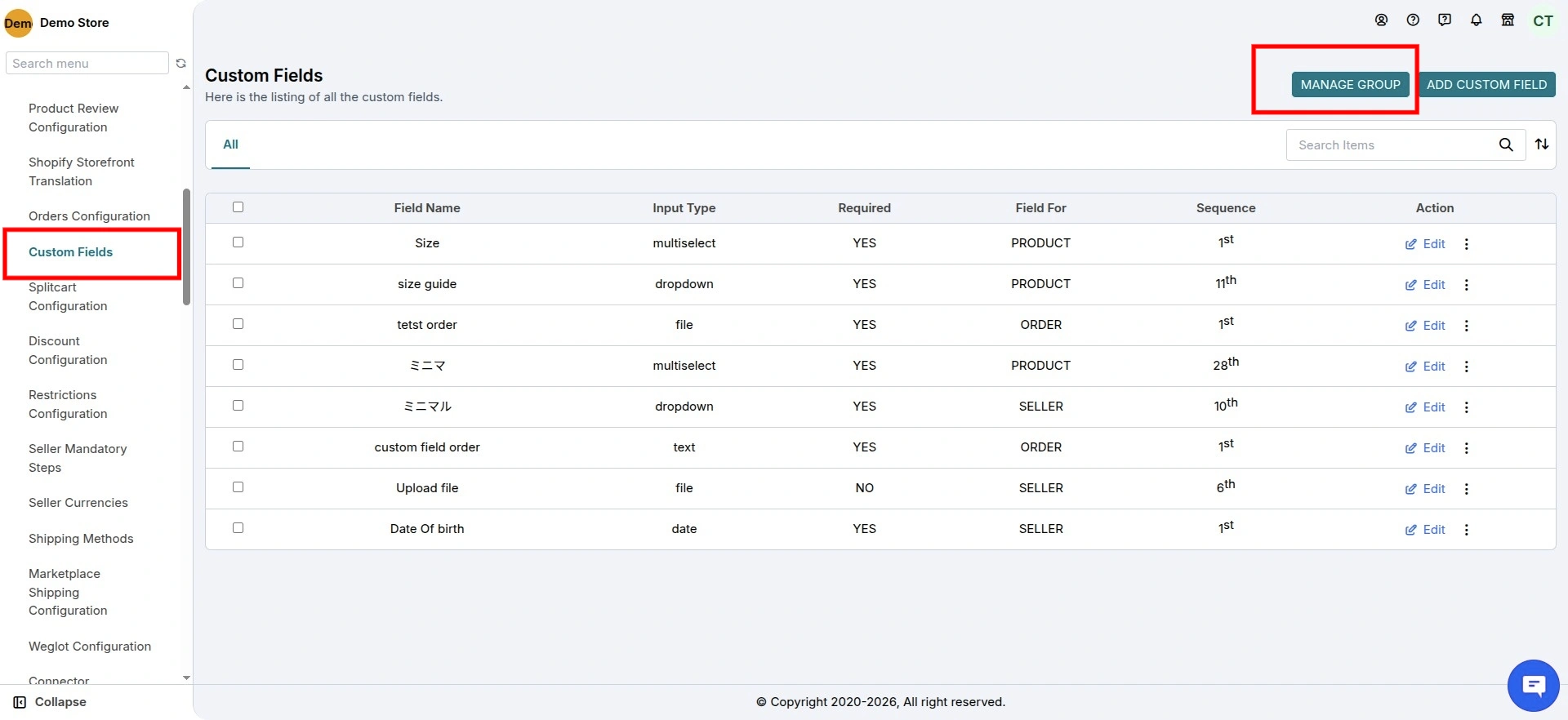Image resolution: width=1568 pixels, height=720 pixels.
Task: Click the user profile circle icon
Action: click(x=1381, y=20)
